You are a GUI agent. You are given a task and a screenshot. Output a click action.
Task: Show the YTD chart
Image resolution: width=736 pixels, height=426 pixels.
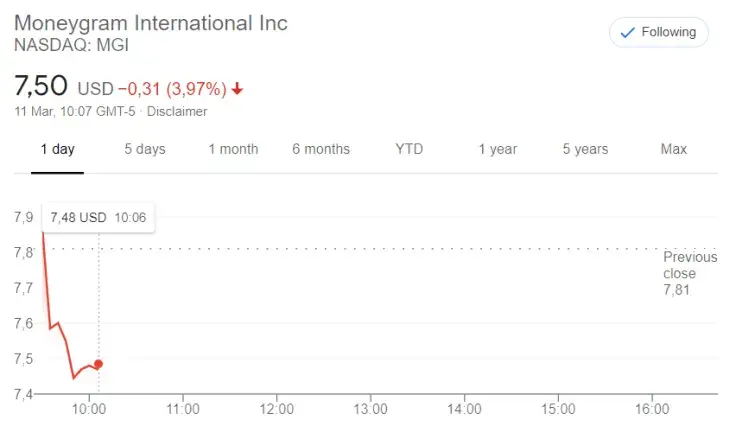pyautogui.click(x=409, y=149)
